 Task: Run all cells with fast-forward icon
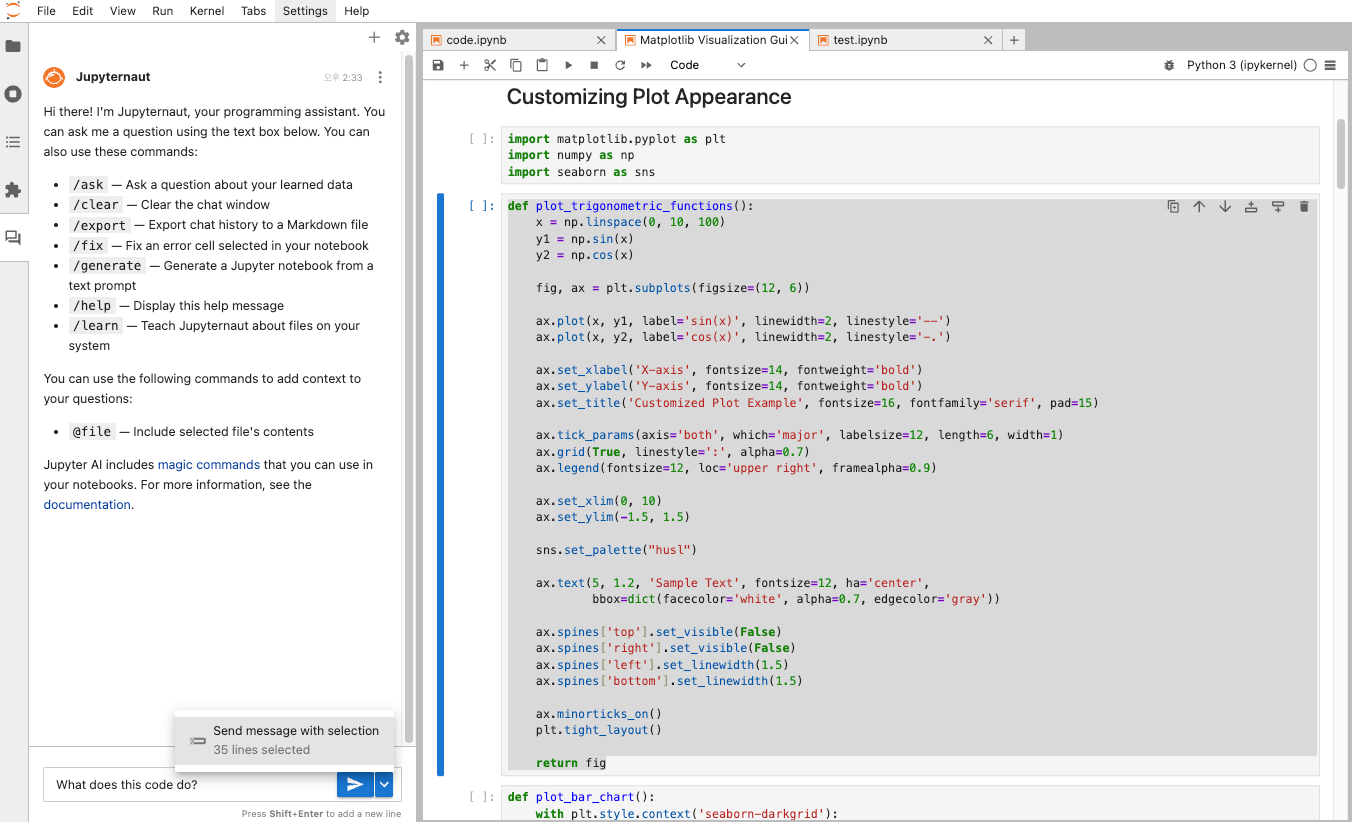pyautogui.click(x=645, y=64)
